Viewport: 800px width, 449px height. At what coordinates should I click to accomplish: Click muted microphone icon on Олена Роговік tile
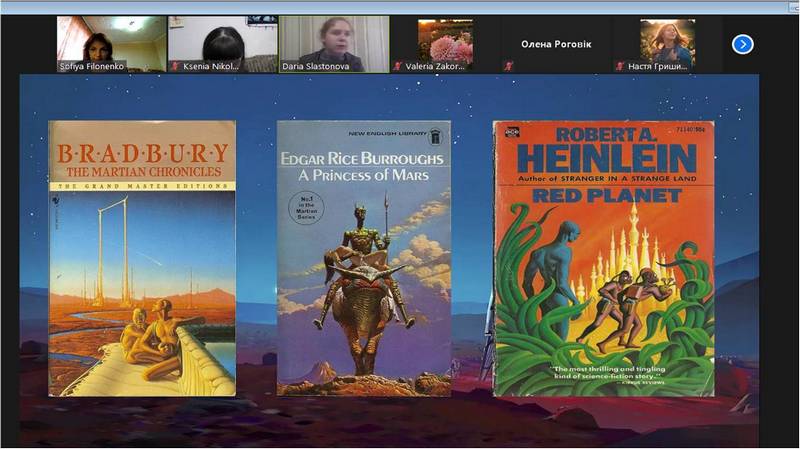pos(509,66)
